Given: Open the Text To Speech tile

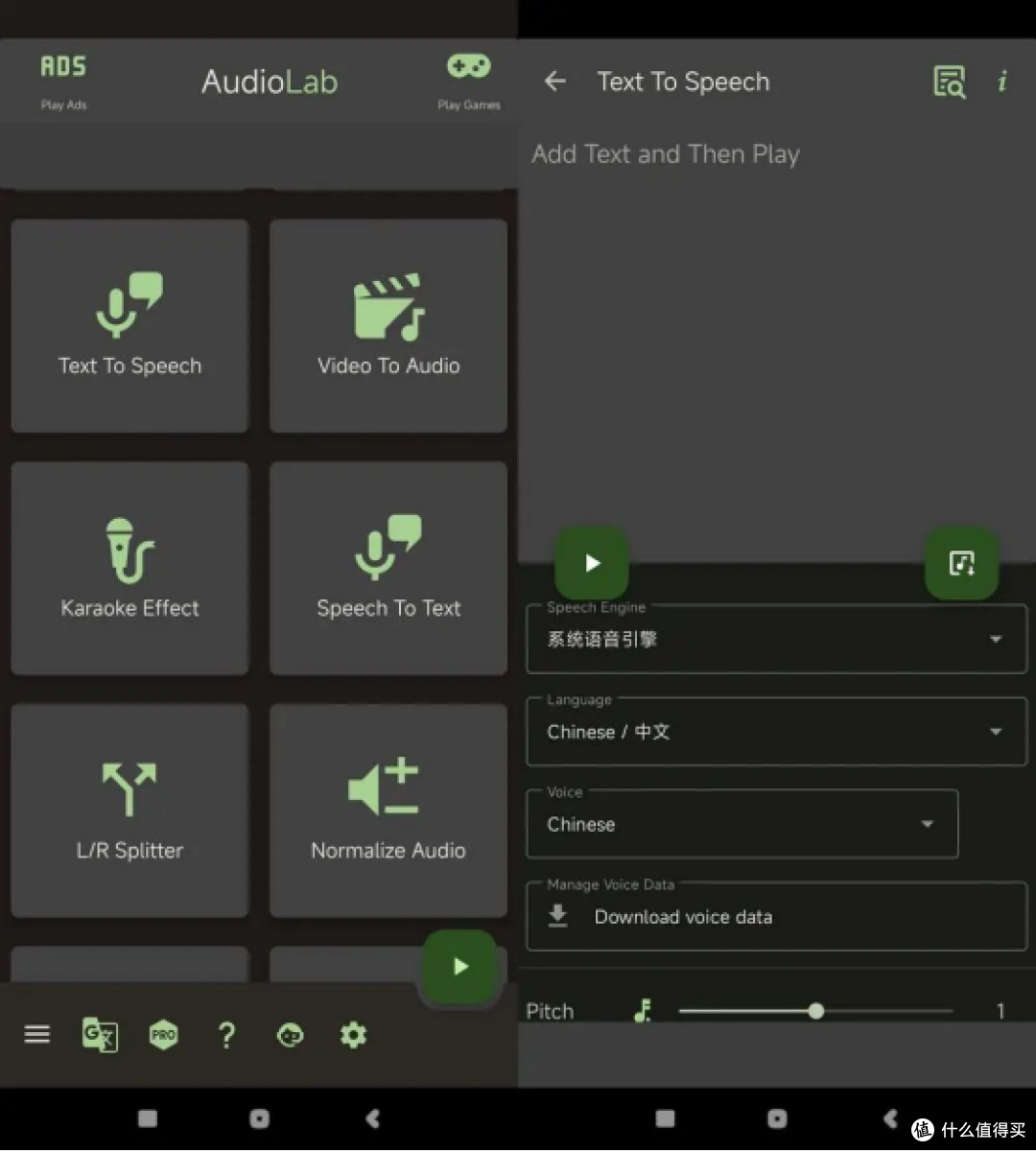Looking at the screenshot, I should click(x=130, y=326).
